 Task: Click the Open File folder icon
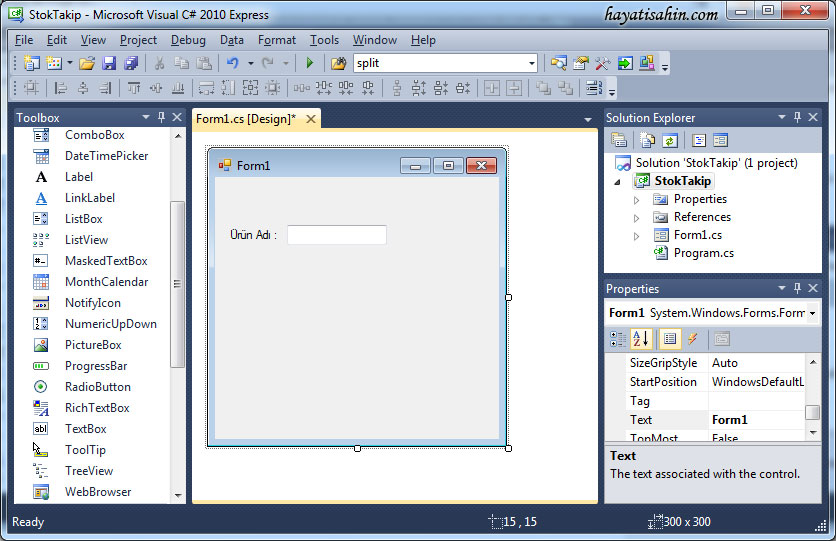coord(87,63)
